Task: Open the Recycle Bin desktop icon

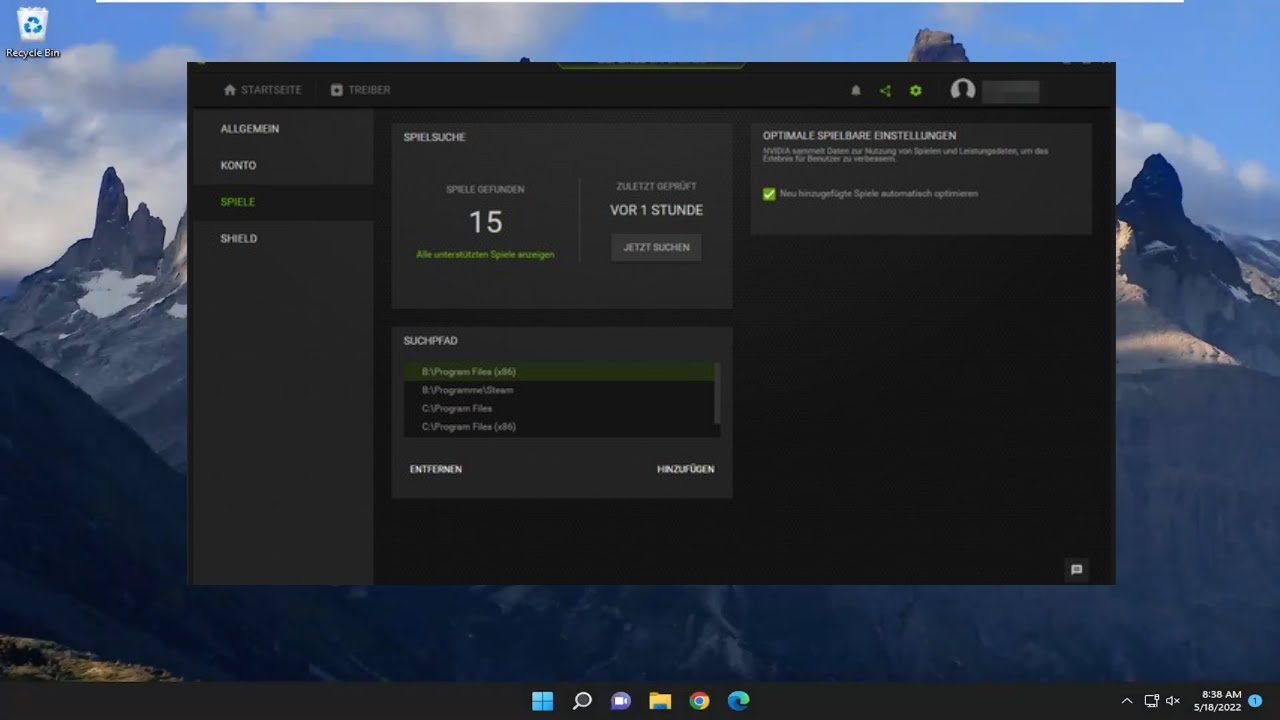Action: (x=33, y=32)
